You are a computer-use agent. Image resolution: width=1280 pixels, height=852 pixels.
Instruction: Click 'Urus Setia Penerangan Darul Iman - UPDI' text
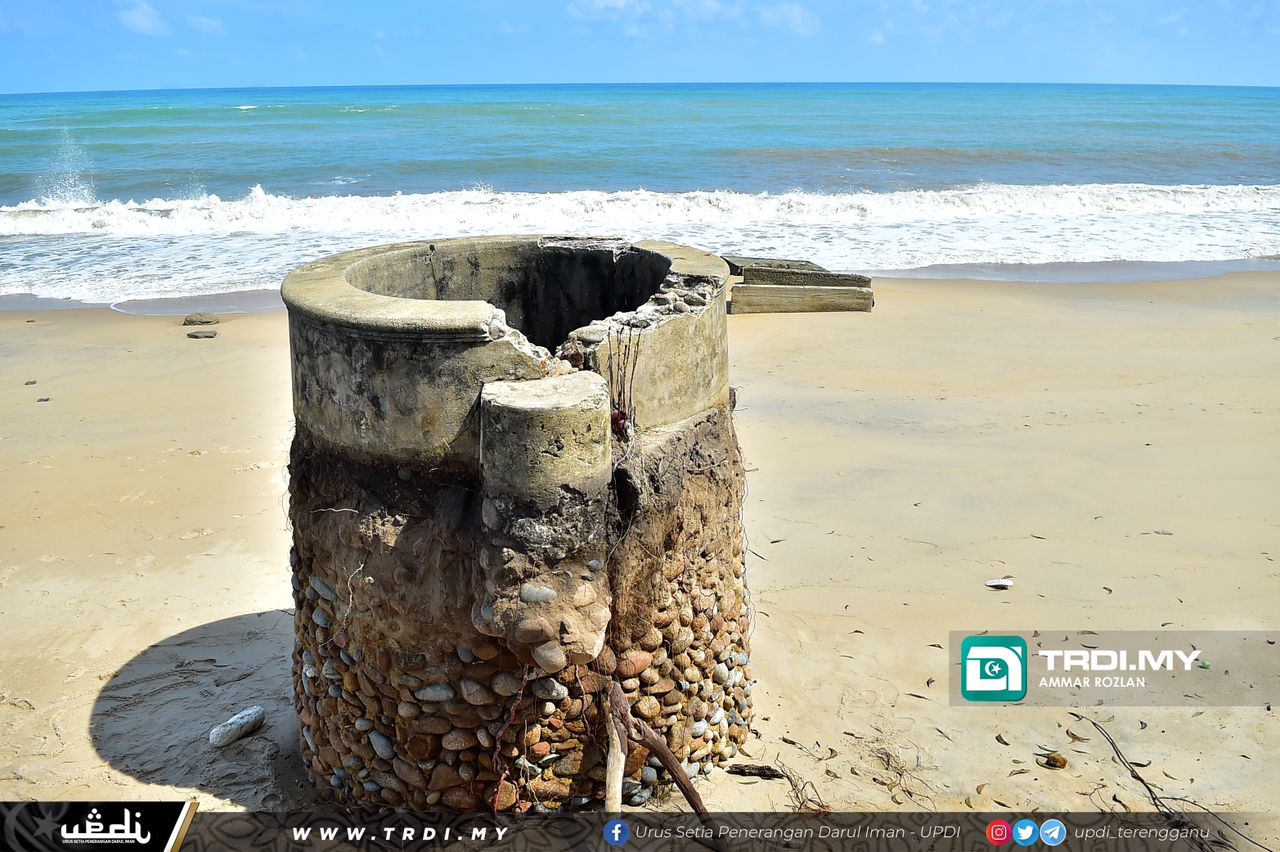click(x=797, y=832)
